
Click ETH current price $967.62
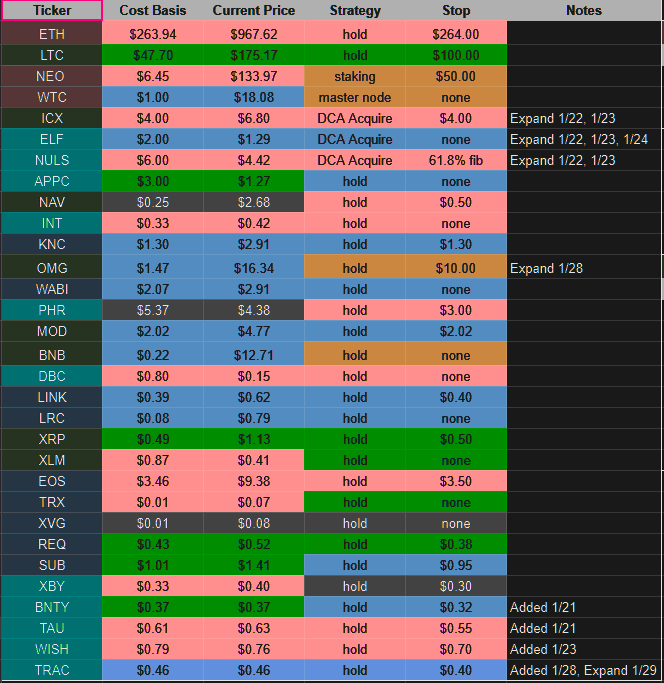coord(254,34)
